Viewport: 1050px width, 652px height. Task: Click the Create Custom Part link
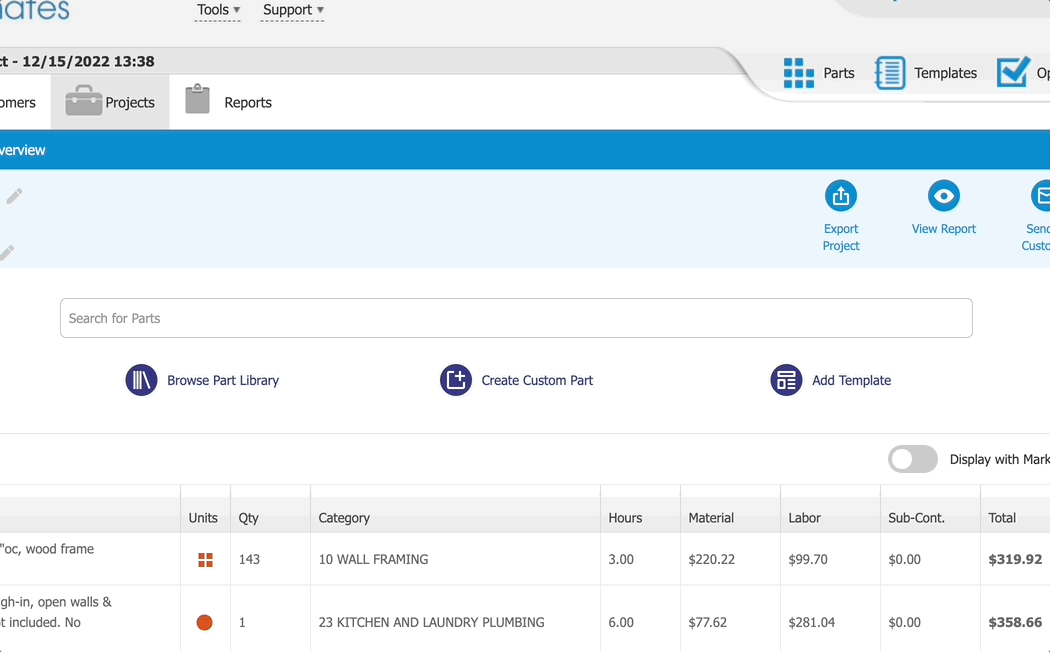(x=537, y=380)
